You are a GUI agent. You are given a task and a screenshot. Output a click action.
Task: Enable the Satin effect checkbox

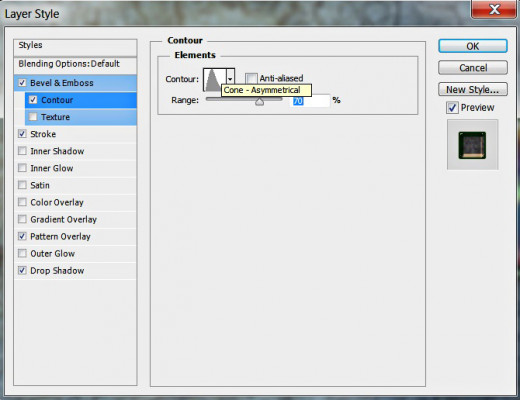(x=22, y=185)
